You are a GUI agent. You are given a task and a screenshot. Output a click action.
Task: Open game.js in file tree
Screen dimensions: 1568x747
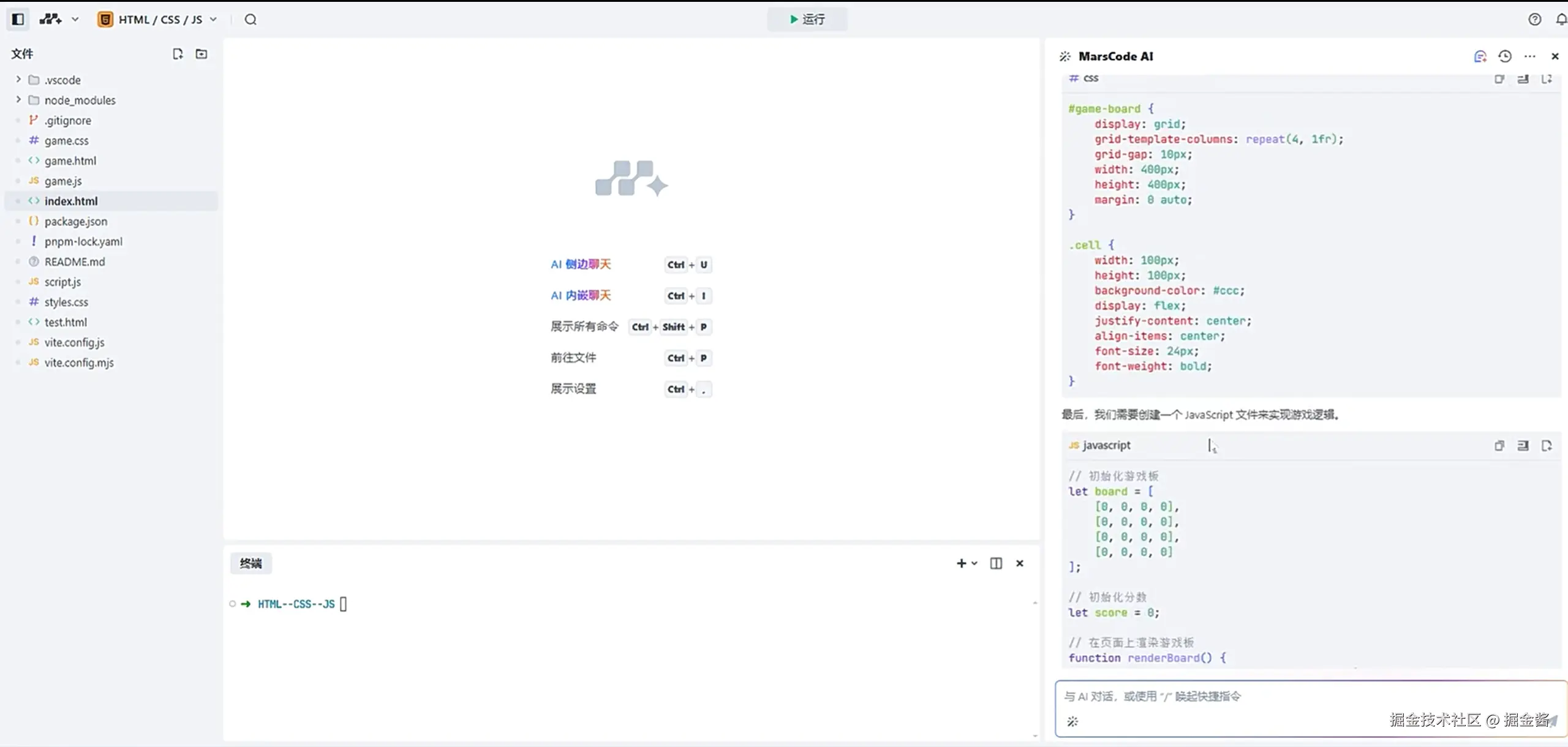pos(63,181)
